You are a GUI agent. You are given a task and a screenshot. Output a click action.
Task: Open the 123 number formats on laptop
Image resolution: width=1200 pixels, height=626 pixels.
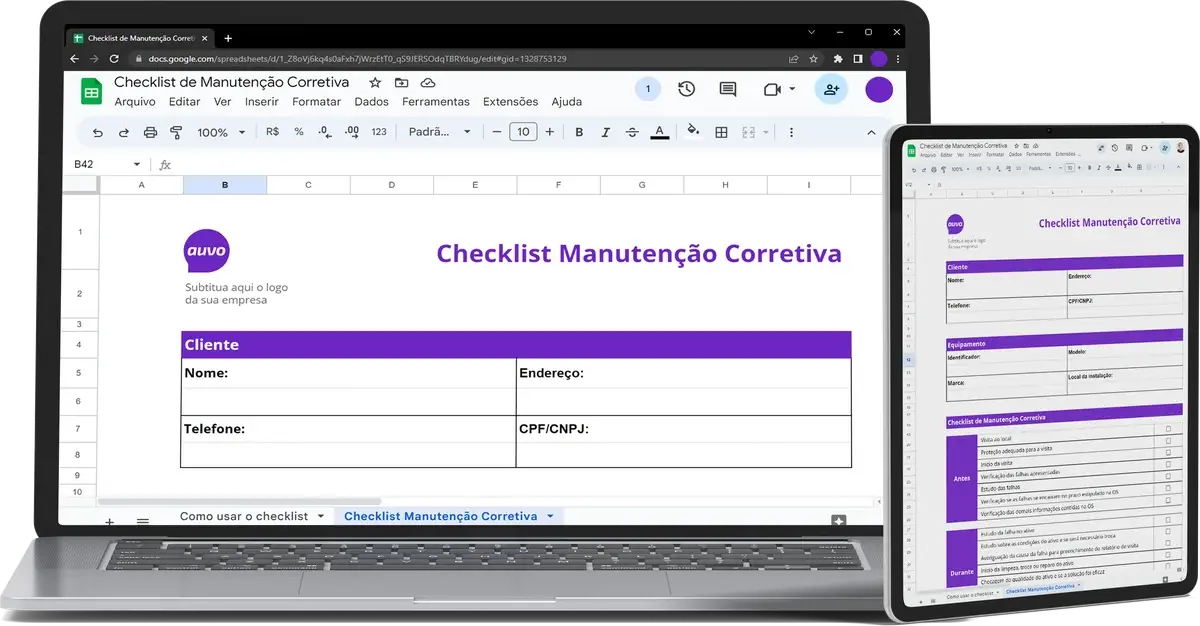379,132
